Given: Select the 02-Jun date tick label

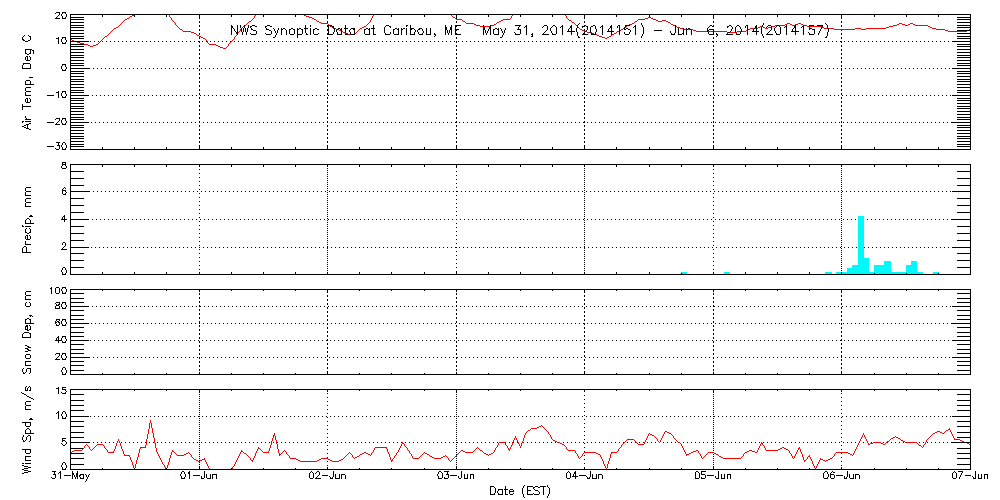Looking at the screenshot, I should point(327,477).
